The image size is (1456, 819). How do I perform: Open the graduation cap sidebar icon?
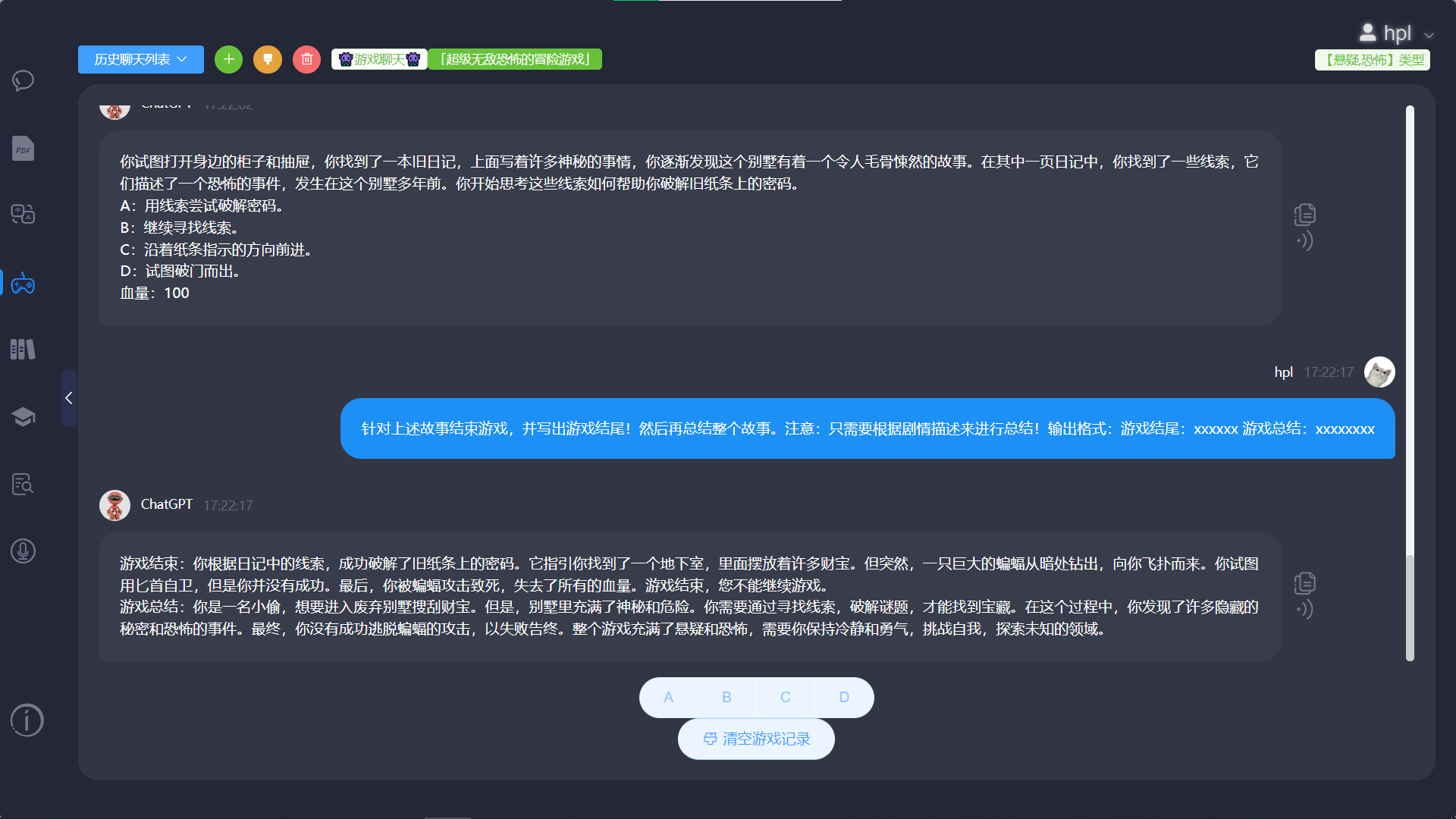(x=23, y=416)
